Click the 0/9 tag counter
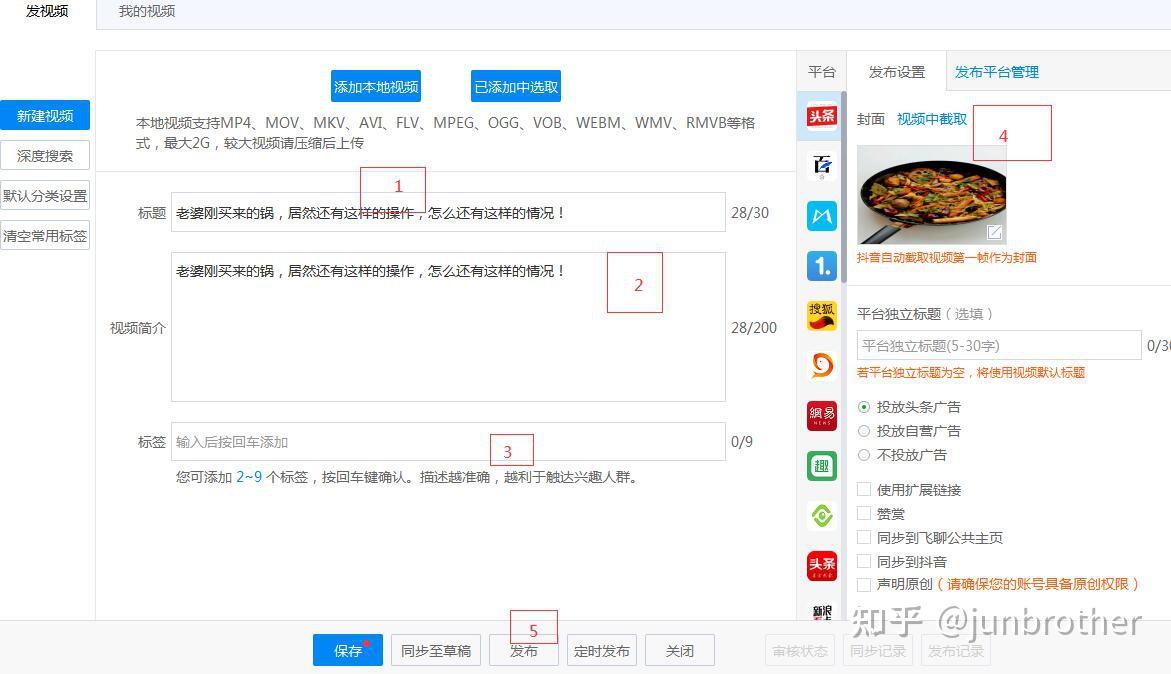This screenshot has width=1171, height=674. pyautogui.click(x=742, y=442)
